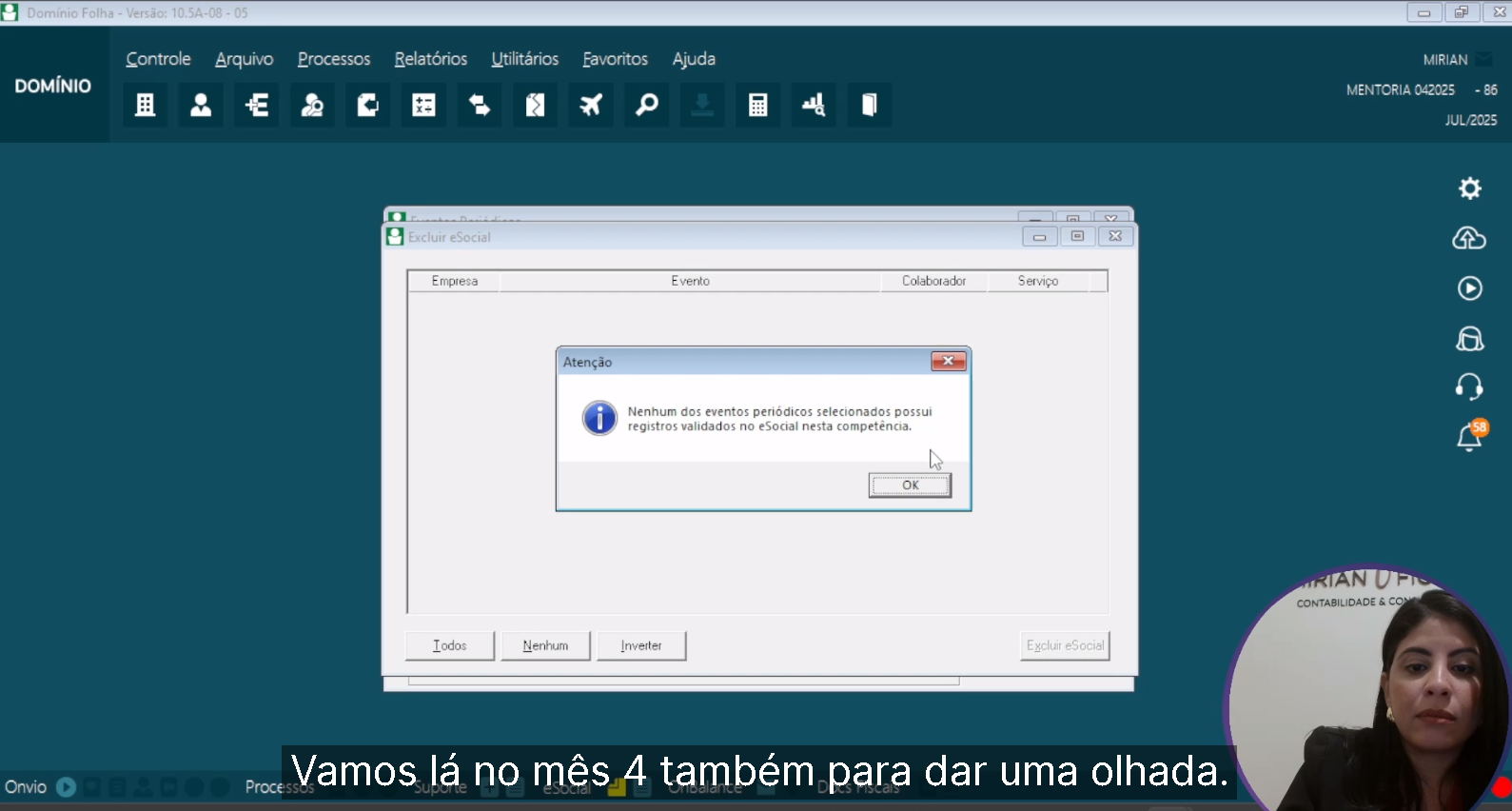The image size is (1512, 811).
Task: Click the building (Empresas) toolbar icon
Action: [x=145, y=105]
